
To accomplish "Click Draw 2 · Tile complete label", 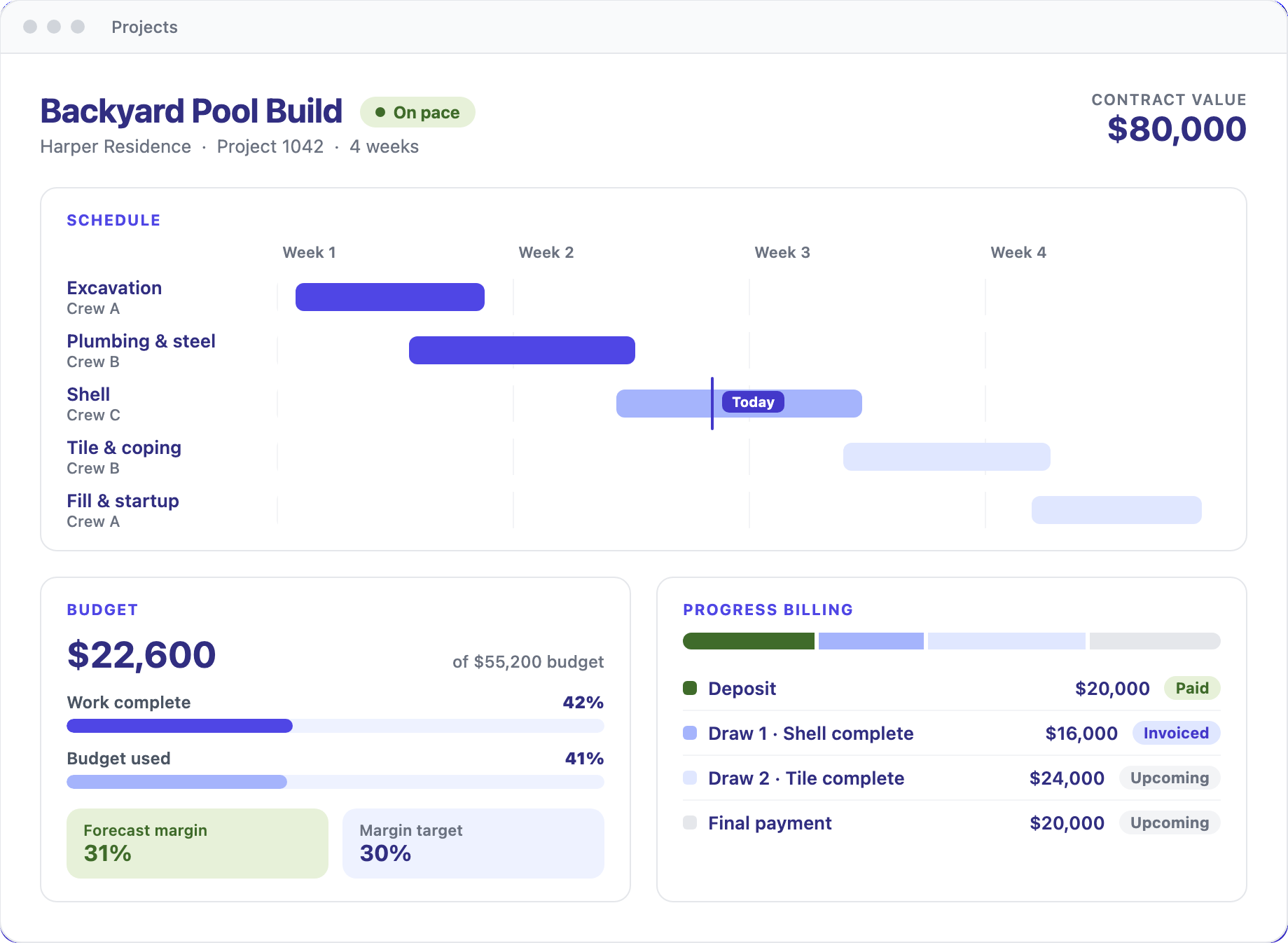I will [806, 778].
